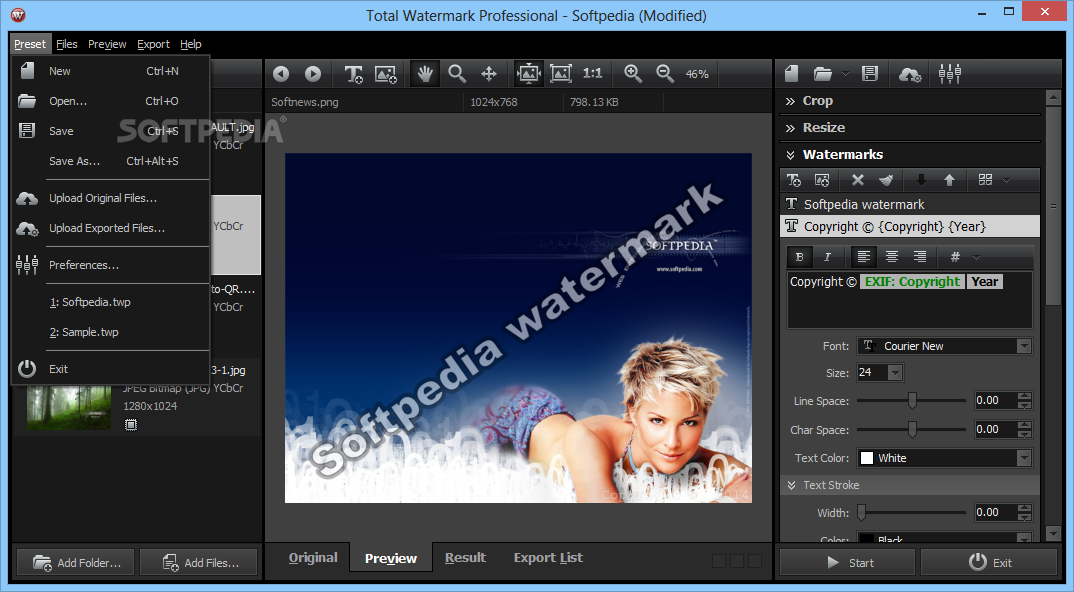The image size is (1074, 592).
Task: Choose Upload Original Files... menu entry
Action: pyautogui.click(x=111, y=198)
